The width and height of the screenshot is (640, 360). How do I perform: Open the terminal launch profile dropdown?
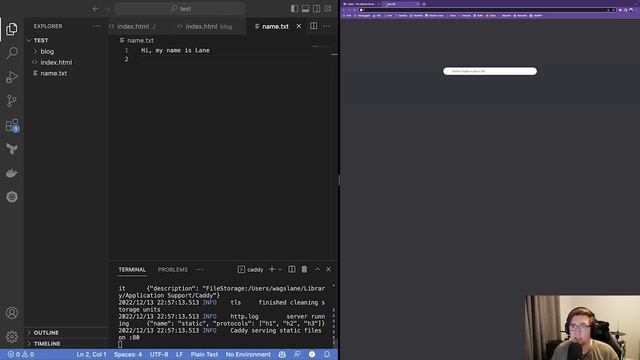(280, 269)
